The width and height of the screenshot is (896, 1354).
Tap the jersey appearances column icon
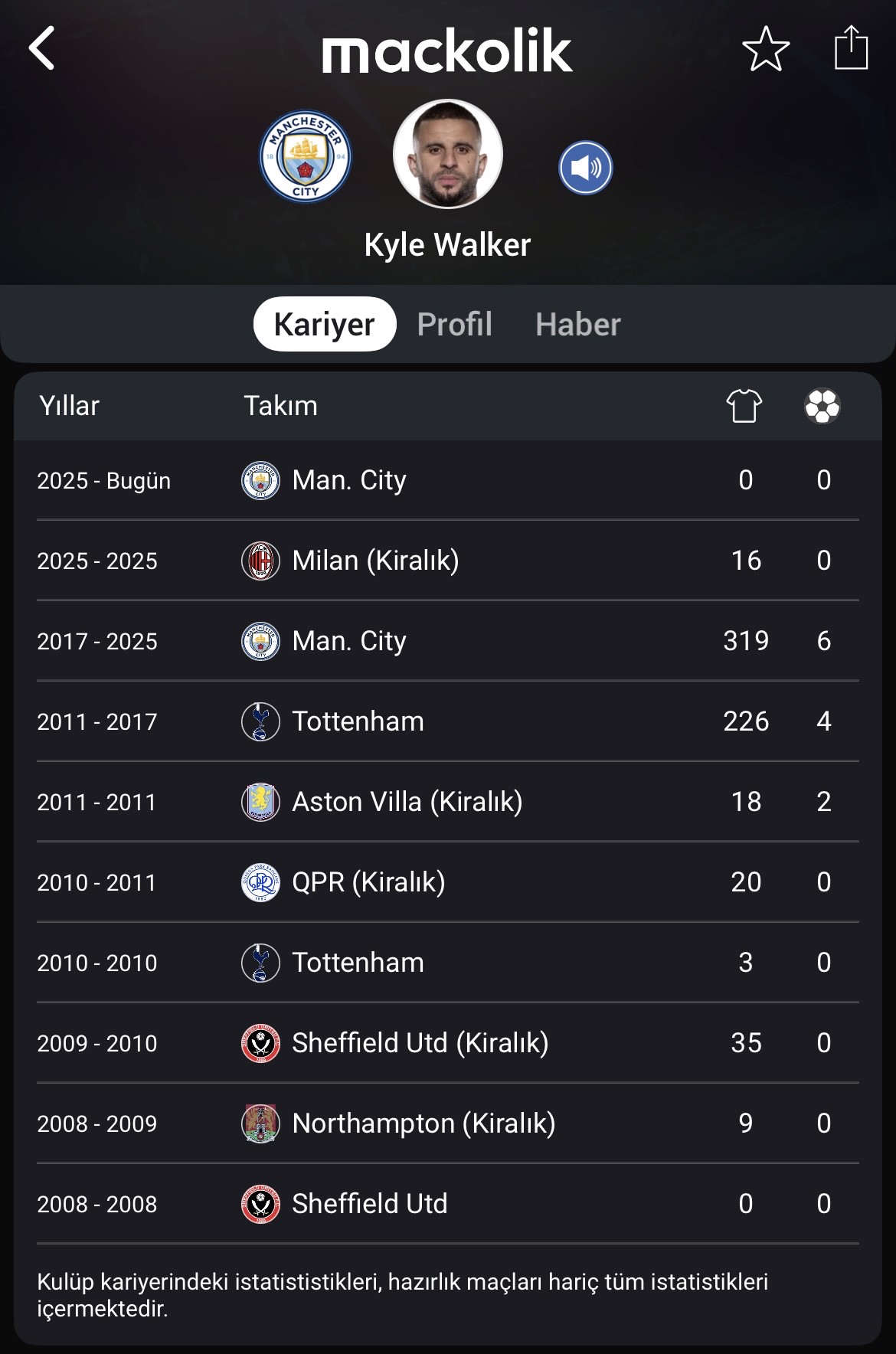point(744,405)
